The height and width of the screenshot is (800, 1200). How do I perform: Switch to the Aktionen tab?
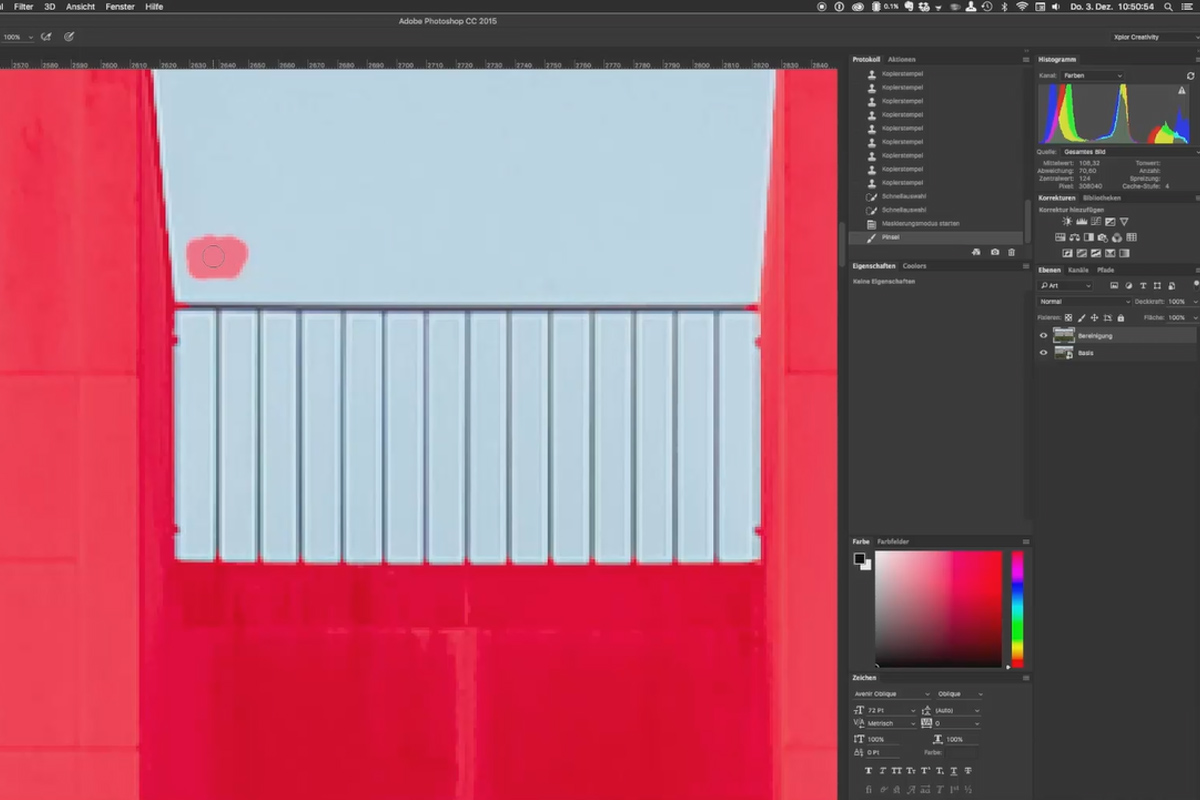point(901,59)
